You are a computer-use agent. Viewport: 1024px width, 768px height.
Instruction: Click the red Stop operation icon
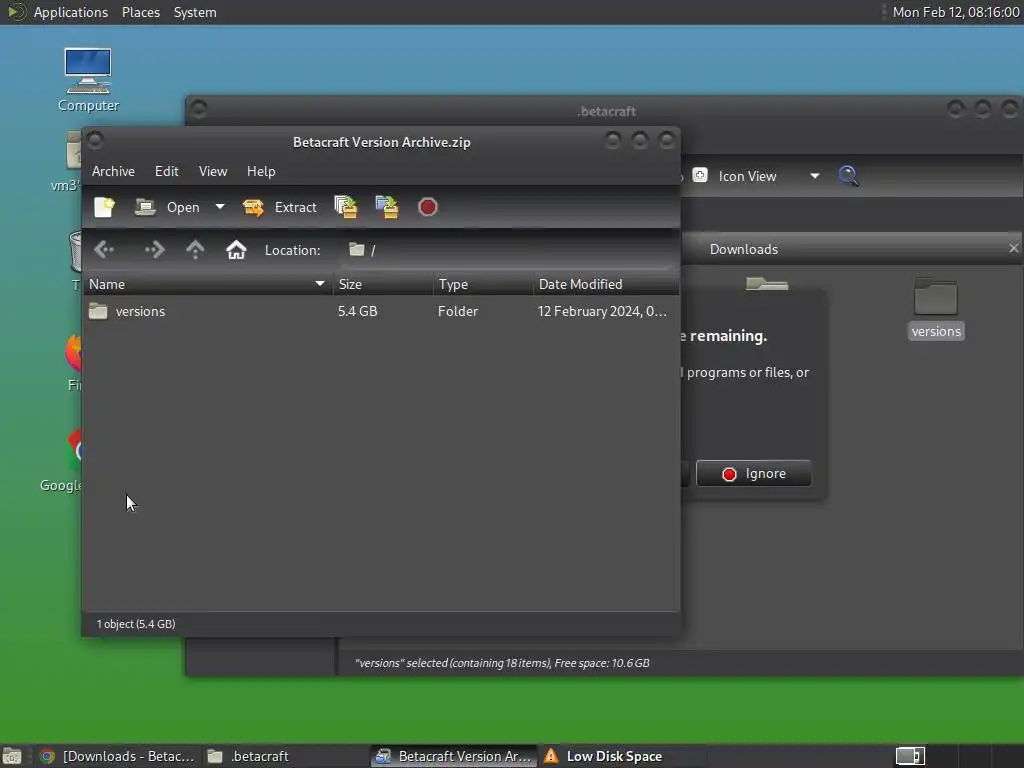[428, 207]
